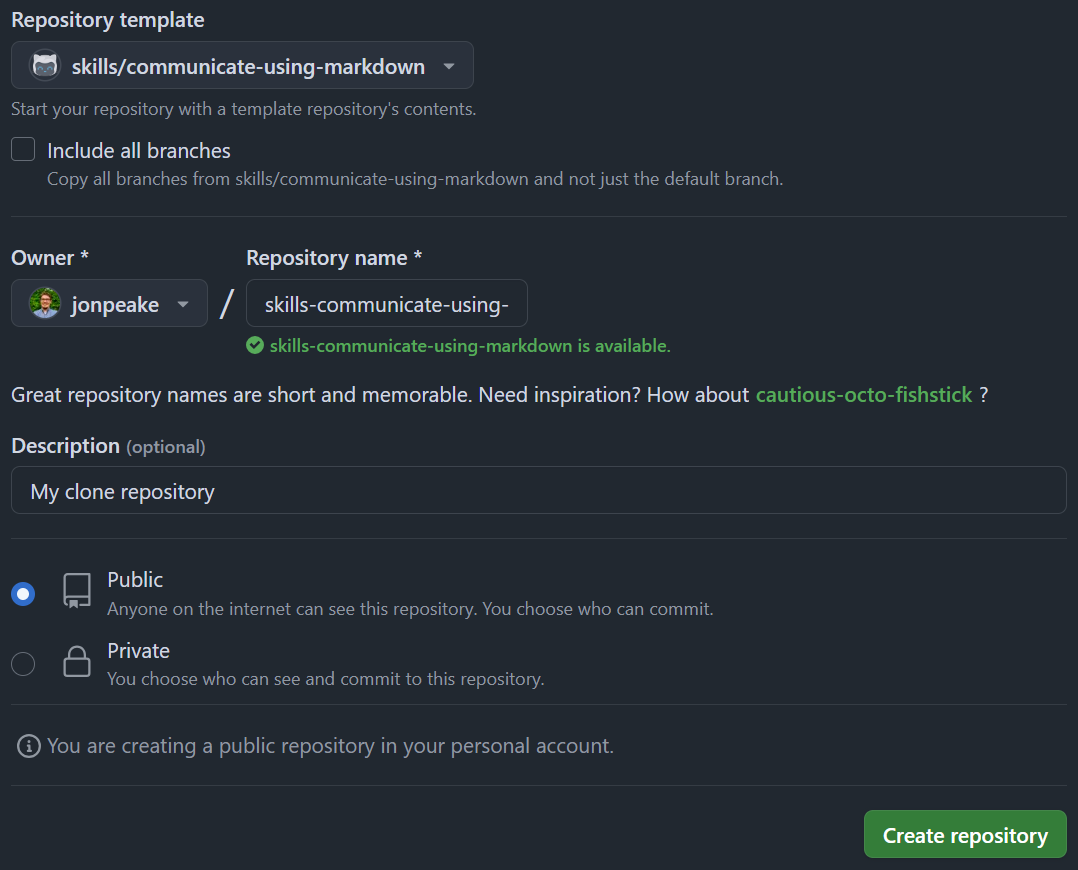Click 'Start your repository with a template' hint
This screenshot has width=1078, height=870.
click(243, 109)
